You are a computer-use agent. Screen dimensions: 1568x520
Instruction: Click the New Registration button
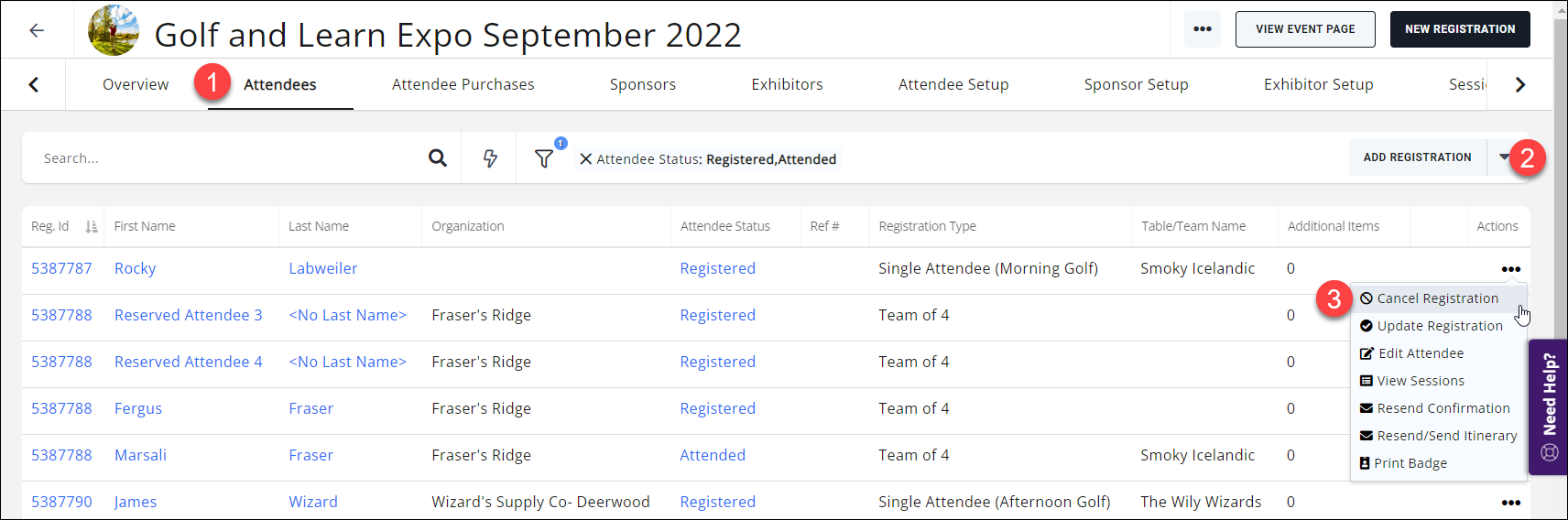[1459, 29]
